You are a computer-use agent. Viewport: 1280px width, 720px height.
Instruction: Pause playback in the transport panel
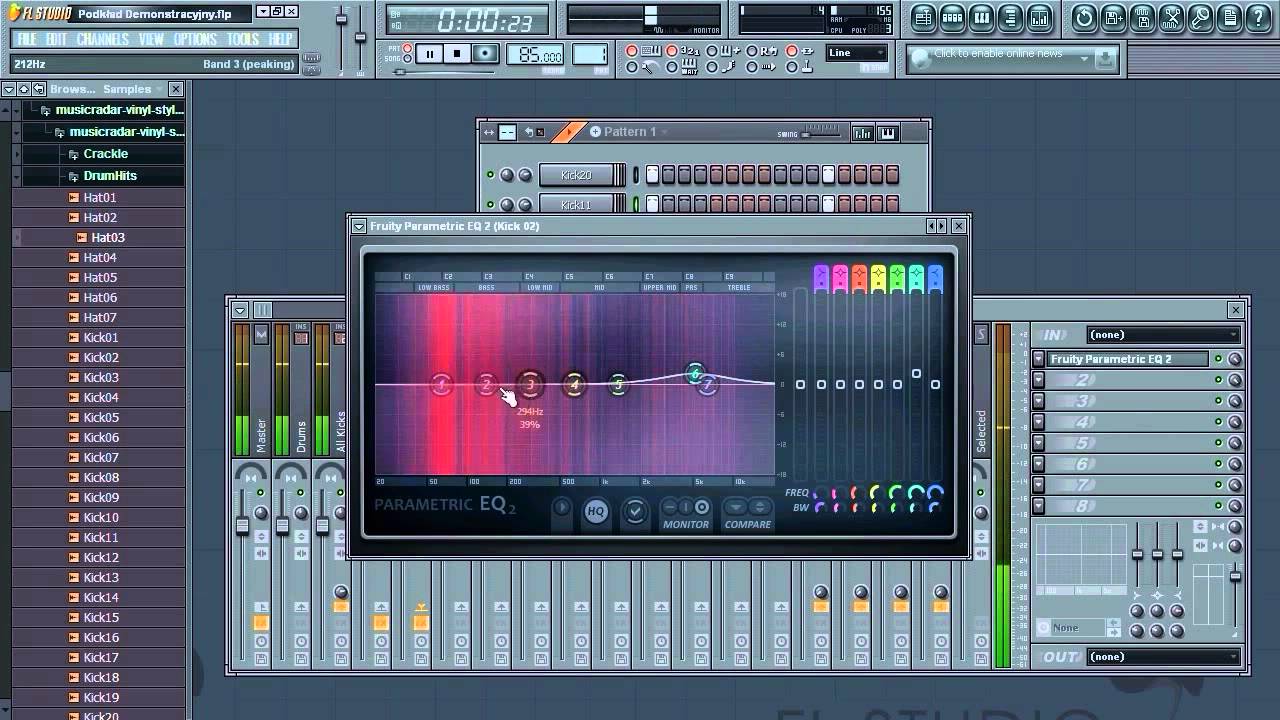tap(429, 54)
